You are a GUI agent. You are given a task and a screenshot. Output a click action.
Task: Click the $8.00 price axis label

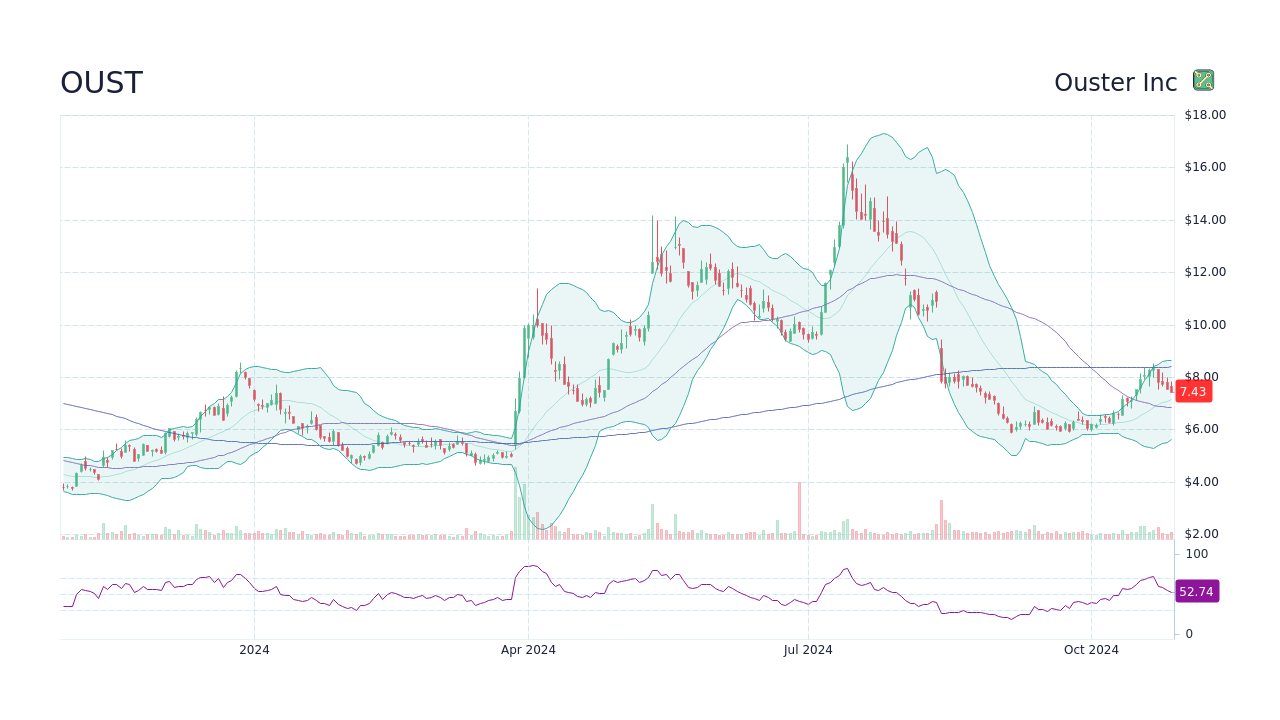coord(1201,377)
